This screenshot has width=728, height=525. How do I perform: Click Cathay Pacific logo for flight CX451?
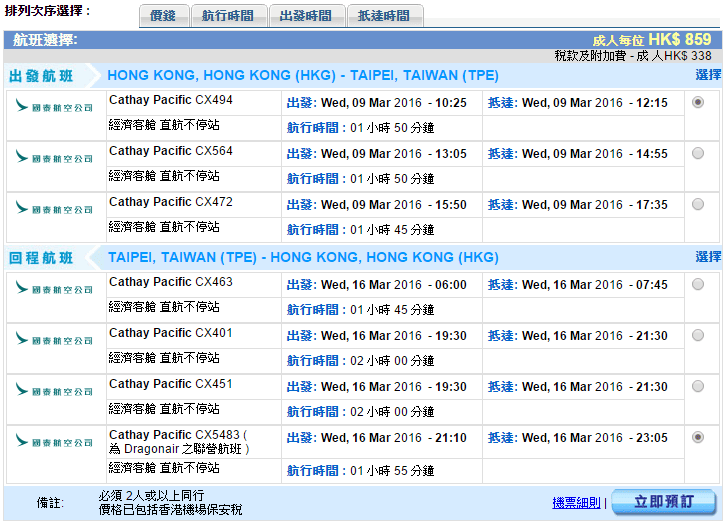[55, 390]
